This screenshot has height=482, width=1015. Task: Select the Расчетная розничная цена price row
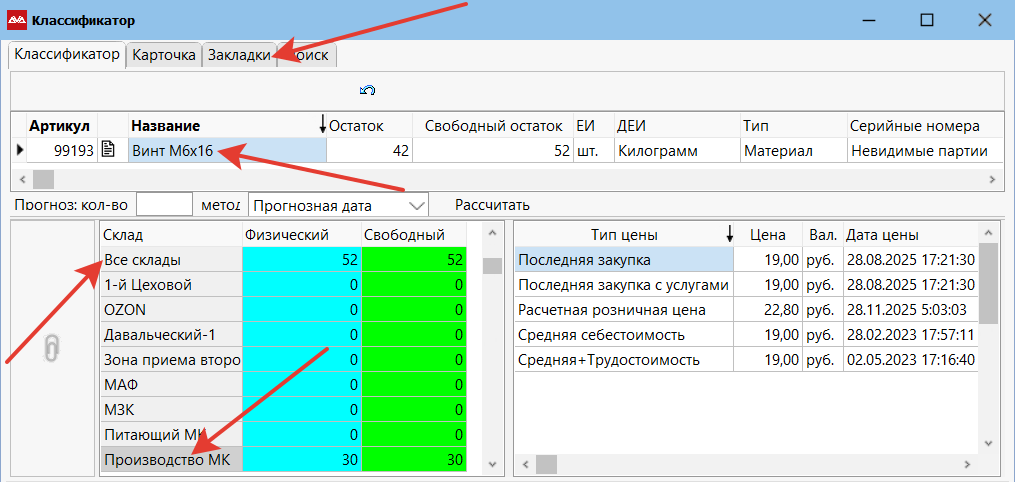pos(624,310)
